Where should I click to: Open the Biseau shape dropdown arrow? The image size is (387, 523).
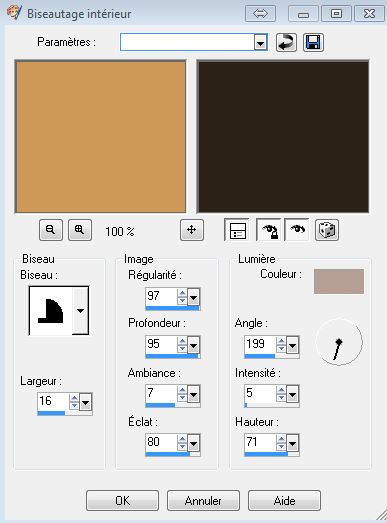(x=80, y=311)
